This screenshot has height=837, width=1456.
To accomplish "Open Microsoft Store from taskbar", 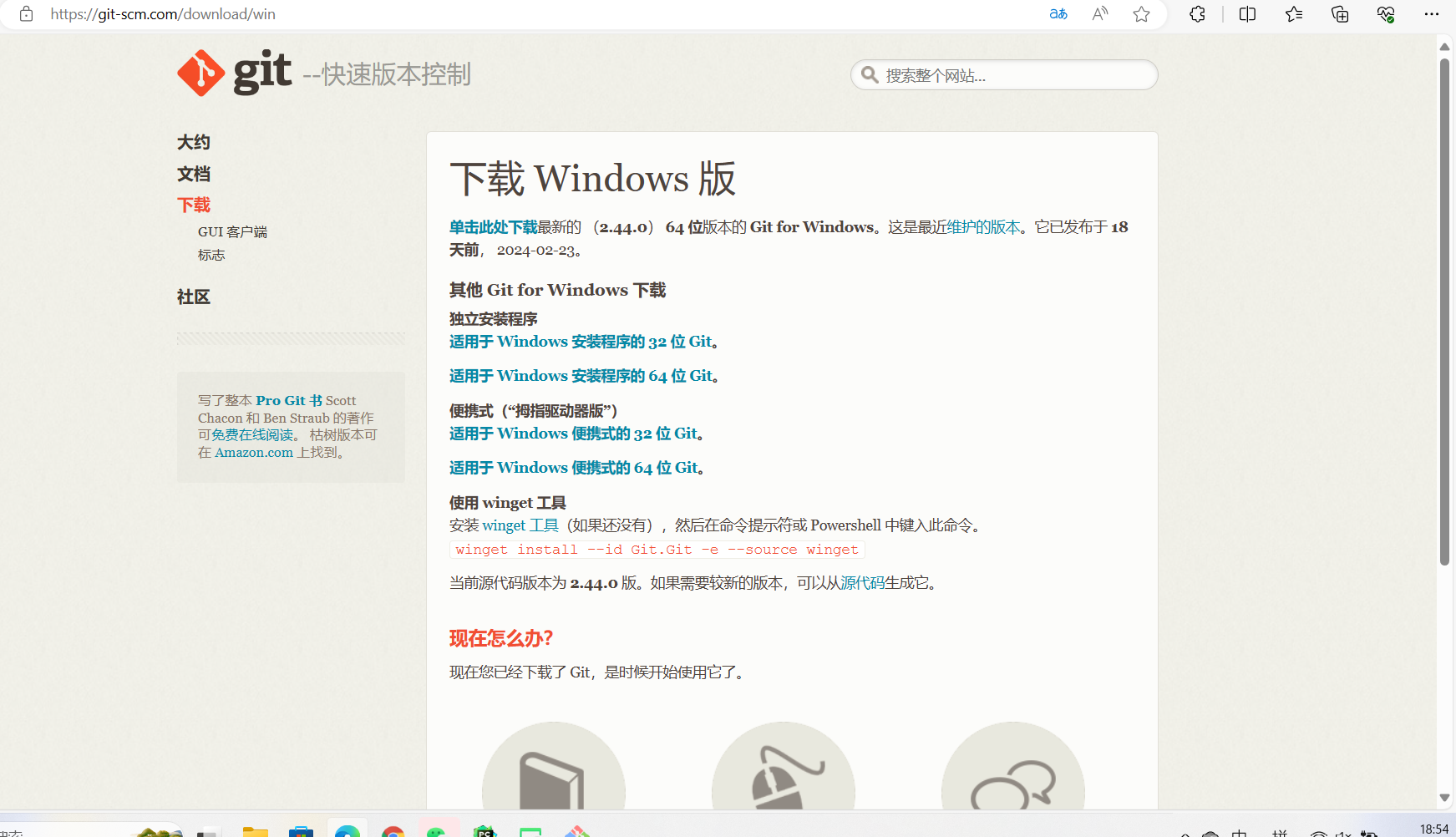I will 301,831.
